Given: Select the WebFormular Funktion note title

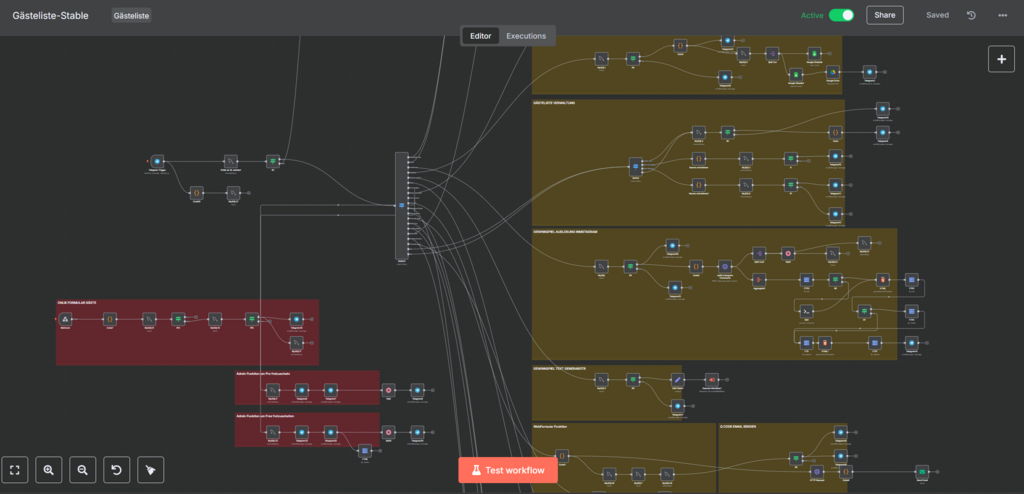Looking at the screenshot, I should pos(550,426).
